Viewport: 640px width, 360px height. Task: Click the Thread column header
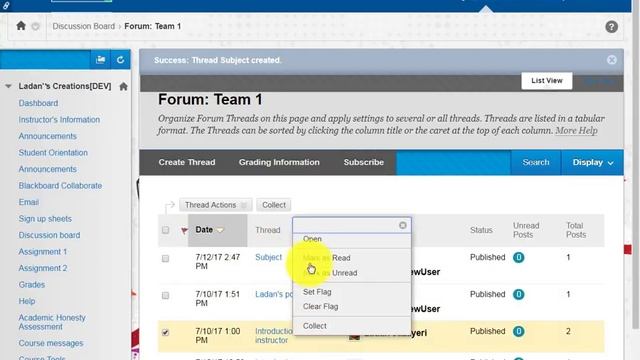(x=267, y=230)
